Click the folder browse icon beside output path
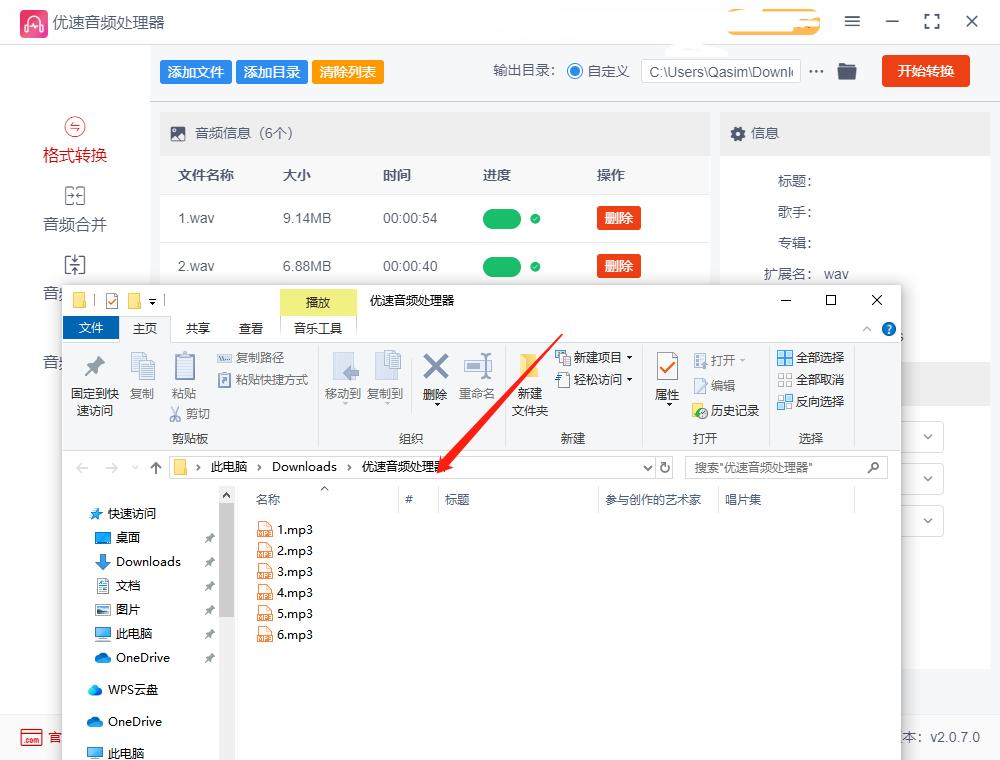Screen dimensions: 1000x760 846,71
